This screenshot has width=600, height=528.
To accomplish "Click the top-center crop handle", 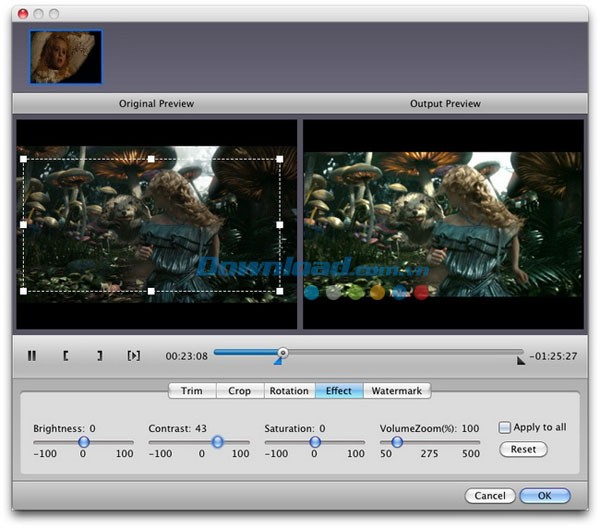I will click(151, 159).
